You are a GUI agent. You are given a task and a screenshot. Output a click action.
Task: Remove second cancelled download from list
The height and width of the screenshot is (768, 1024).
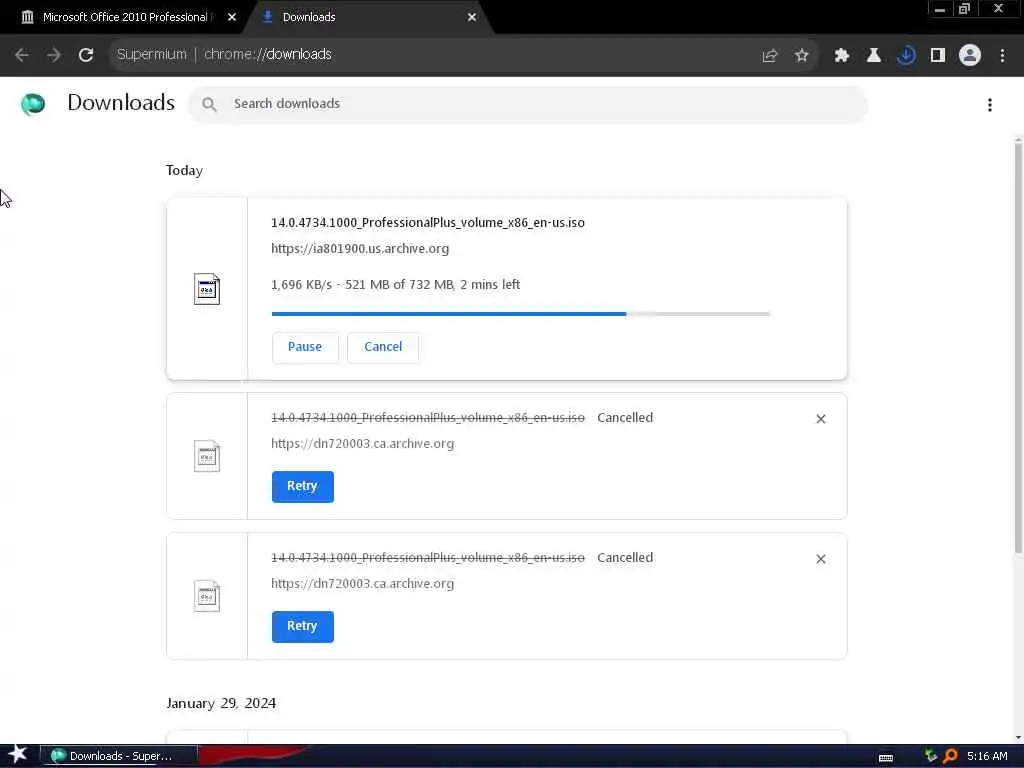(x=821, y=559)
